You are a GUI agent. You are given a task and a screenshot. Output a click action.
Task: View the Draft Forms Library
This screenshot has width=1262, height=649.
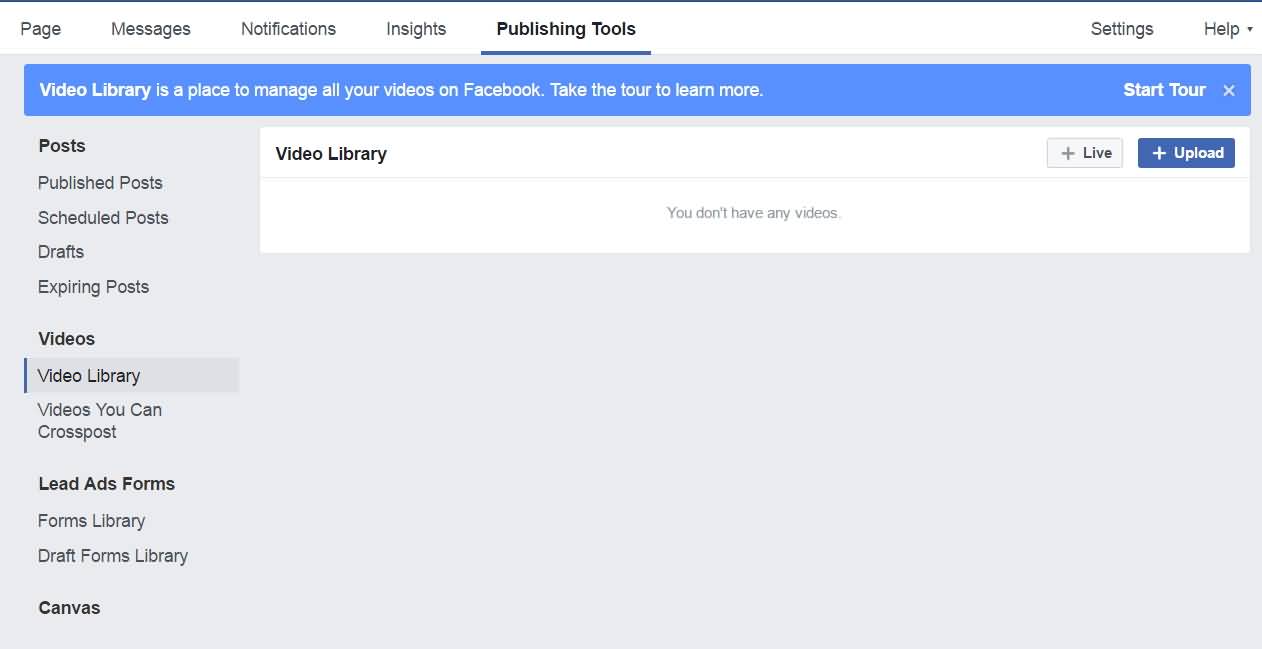click(x=113, y=556)
